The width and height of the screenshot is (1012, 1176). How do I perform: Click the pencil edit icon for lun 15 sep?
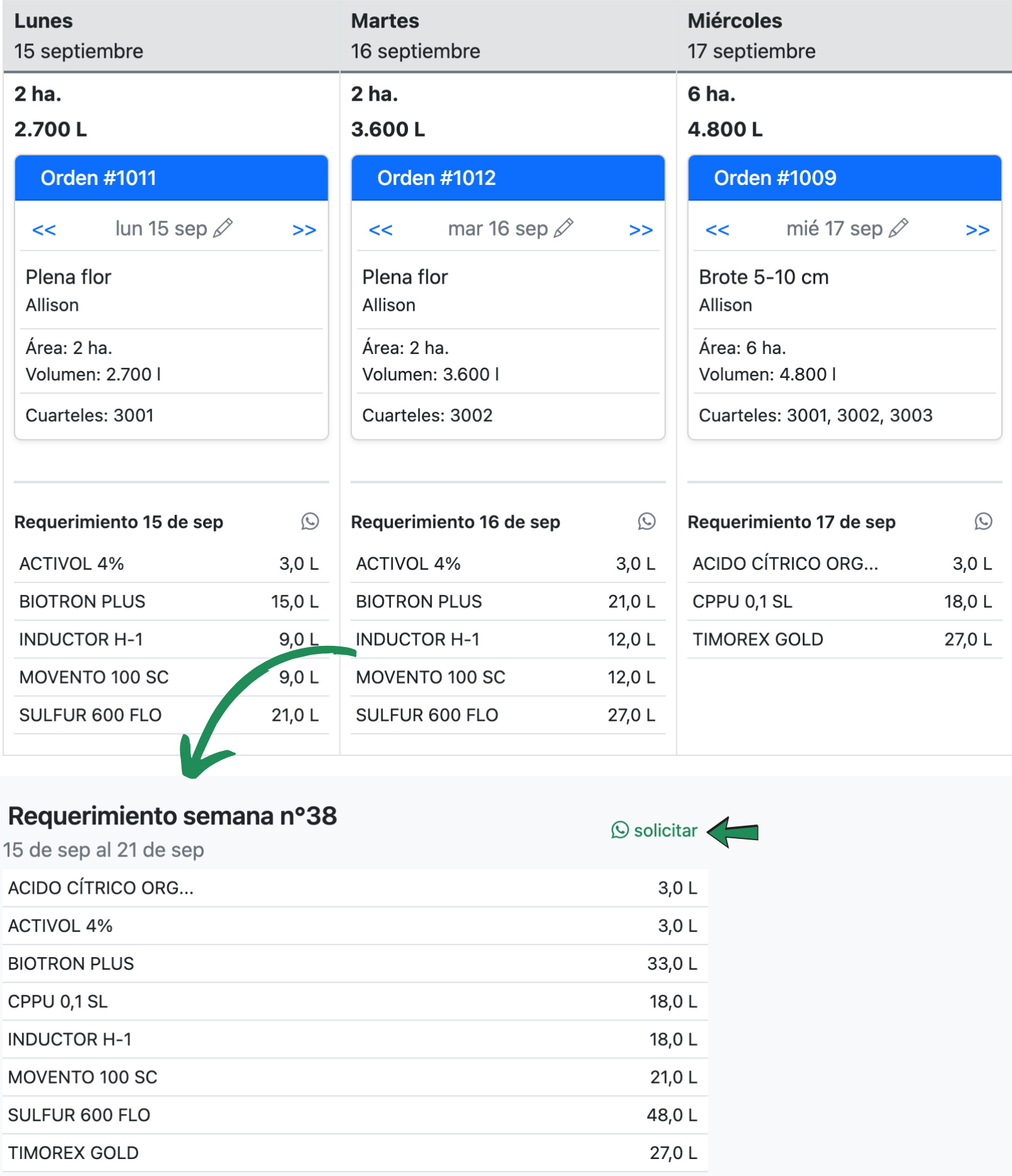[x=223, y=228]
